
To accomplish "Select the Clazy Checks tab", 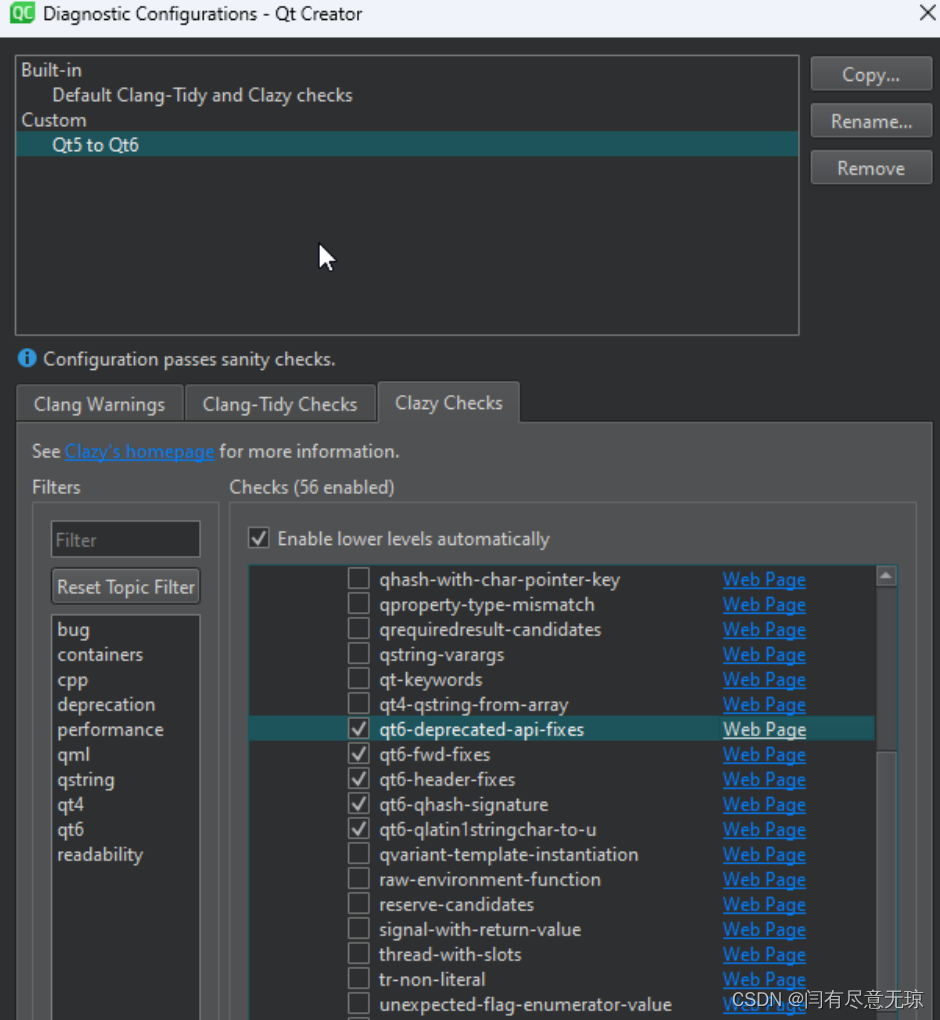I will (x=449, y=403).
